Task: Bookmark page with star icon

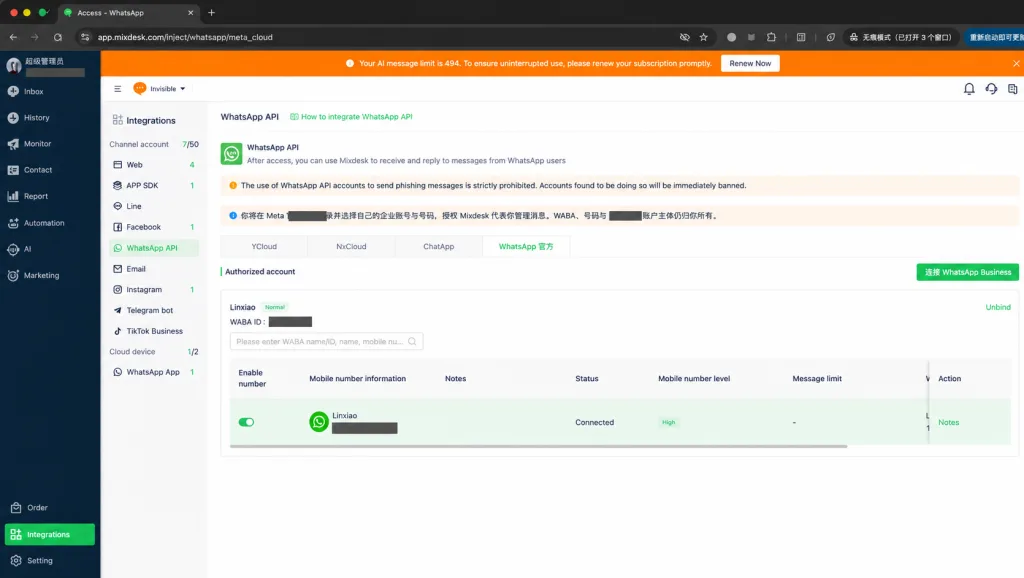Action: 703,37
